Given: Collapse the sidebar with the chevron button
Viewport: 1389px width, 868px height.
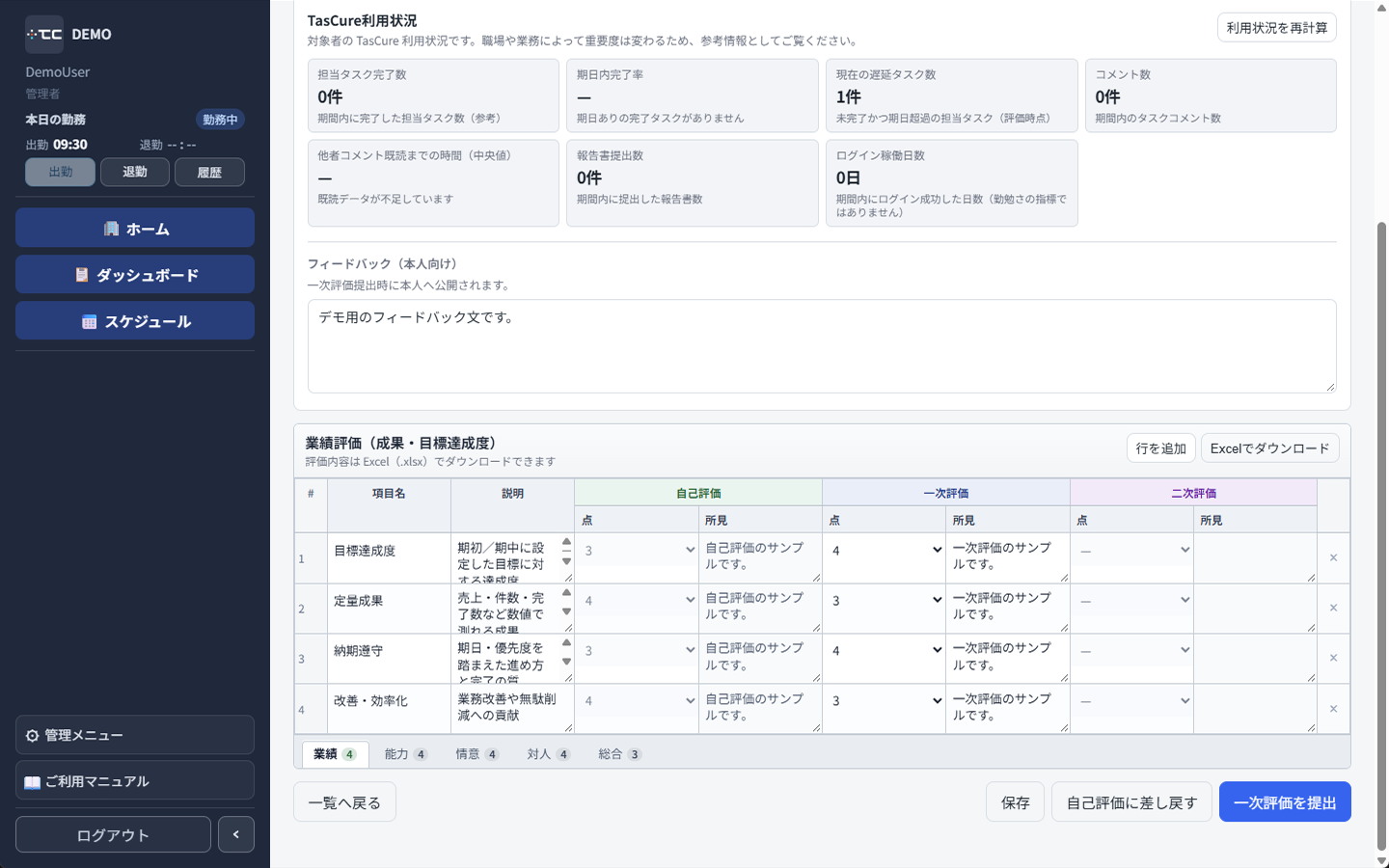Looking at the screenshot, I should (x=236, y=834).
